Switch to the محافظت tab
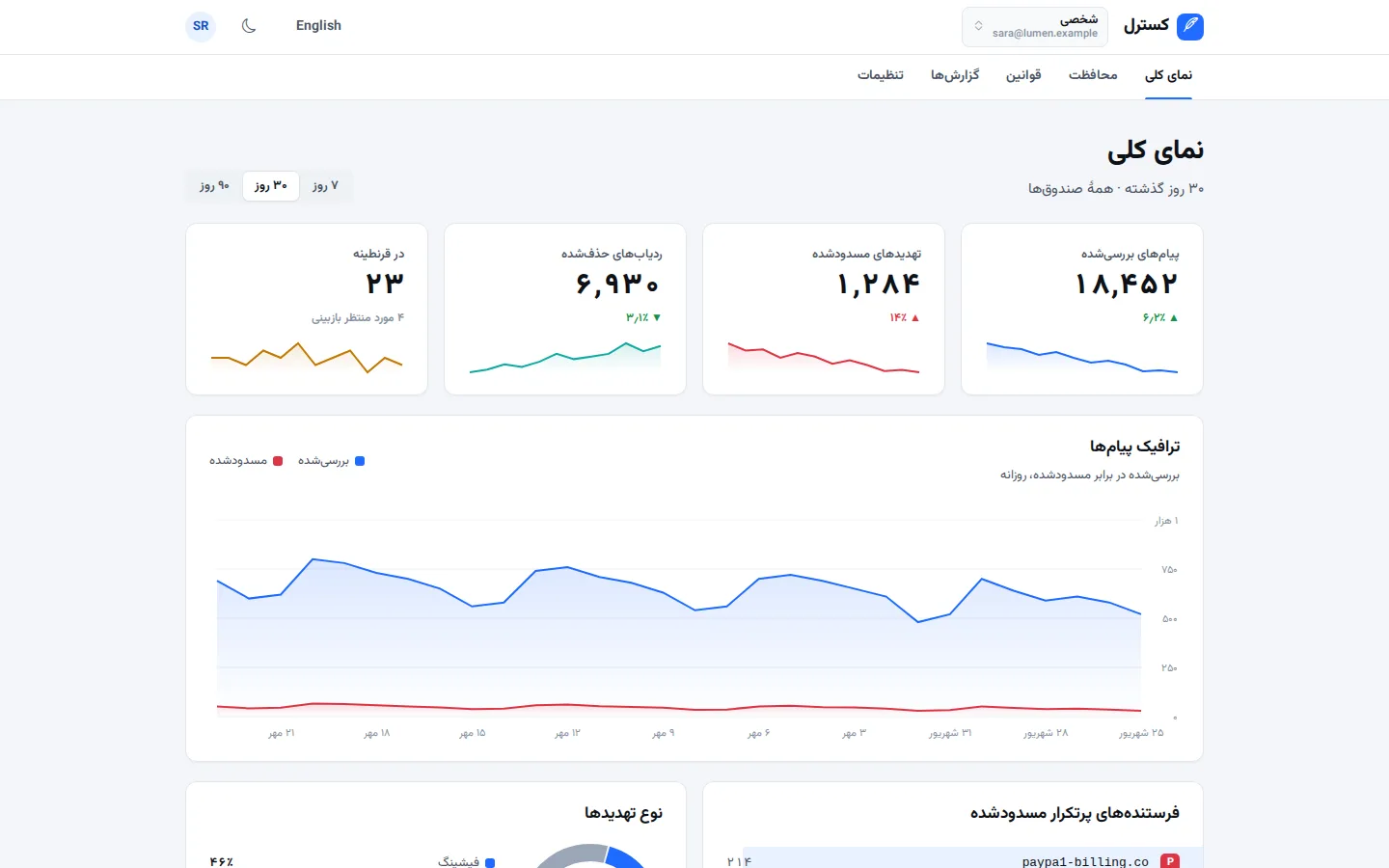The image size is (1389, 868). click(x=1093, y=75)
